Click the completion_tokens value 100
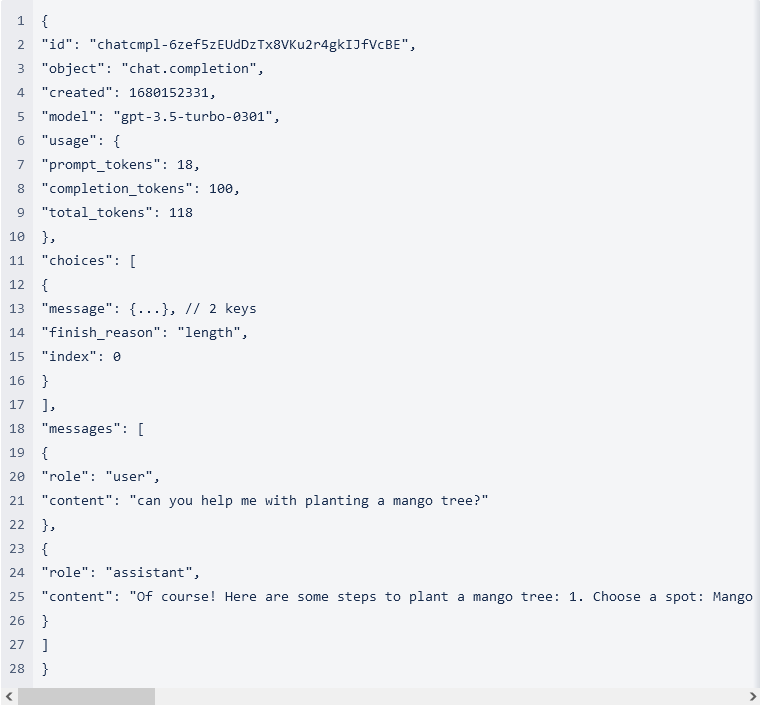 coord(221,188)
